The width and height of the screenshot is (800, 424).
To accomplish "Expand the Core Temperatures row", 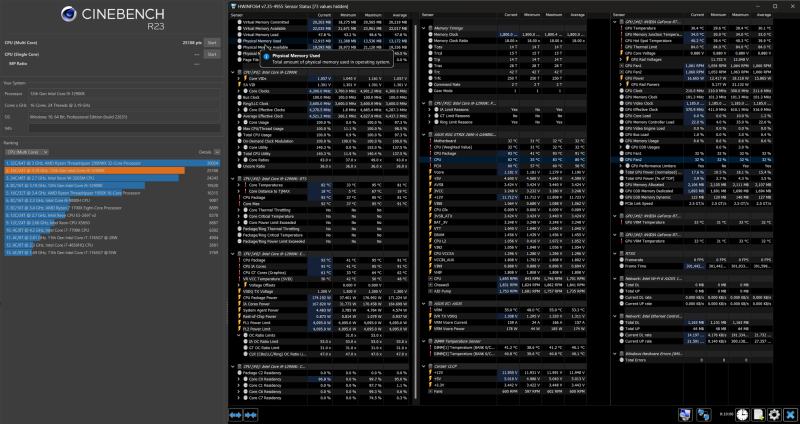I will (239, 185).
